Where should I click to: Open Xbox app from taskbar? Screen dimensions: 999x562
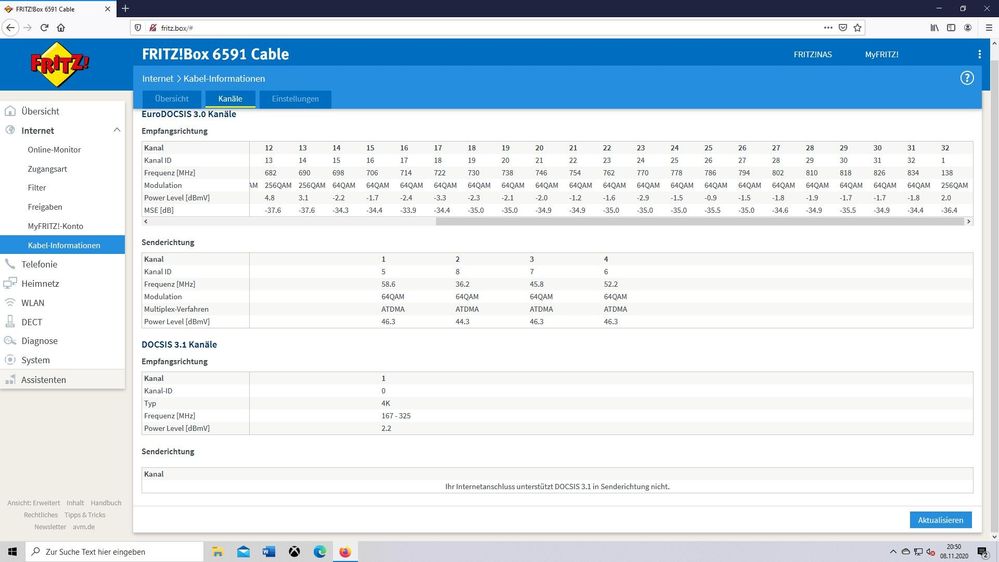[294, 551]
